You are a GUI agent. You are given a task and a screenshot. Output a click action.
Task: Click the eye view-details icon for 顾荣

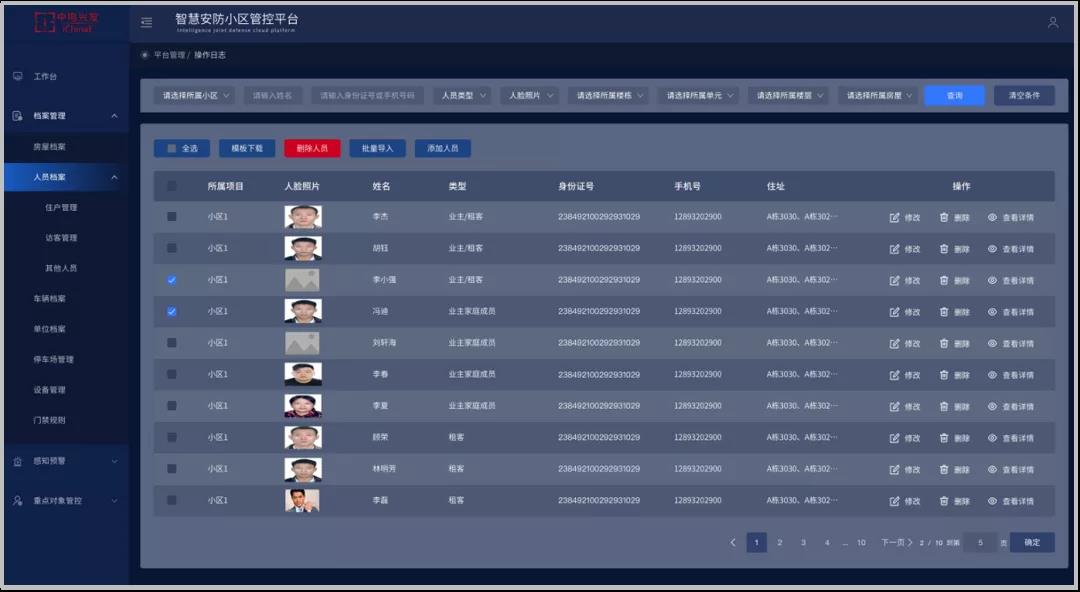(x=992, y=437)
